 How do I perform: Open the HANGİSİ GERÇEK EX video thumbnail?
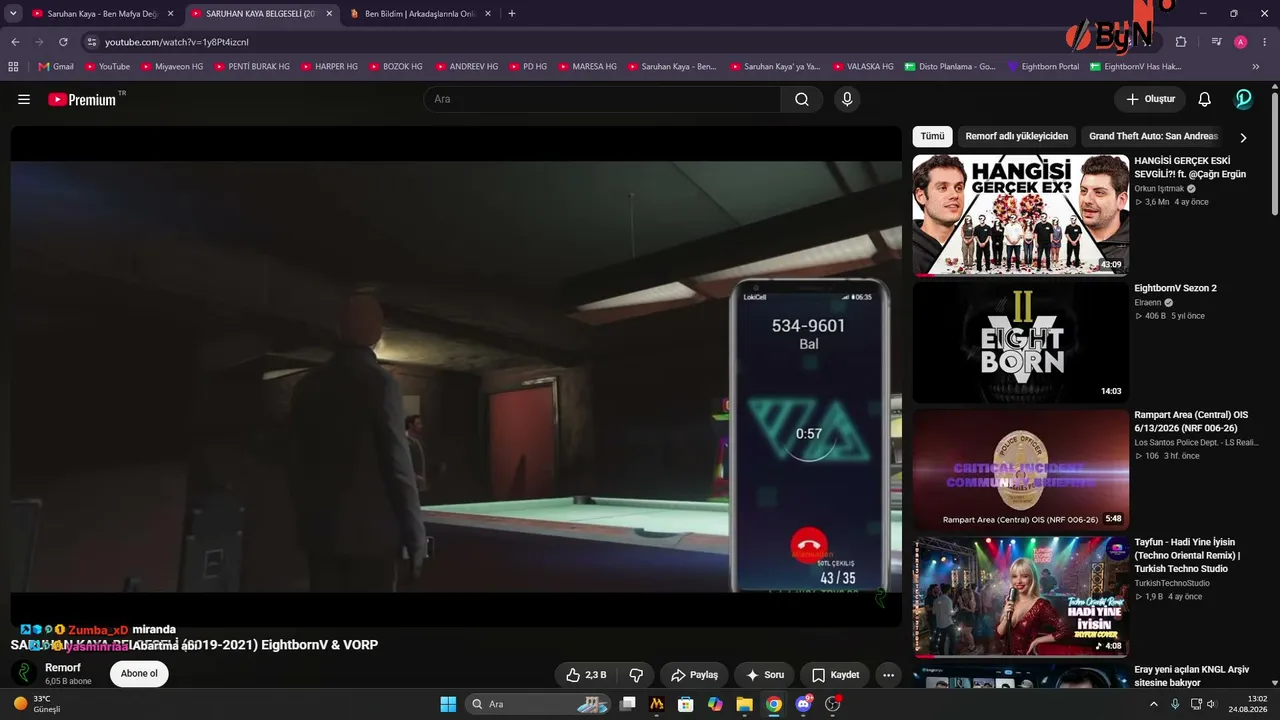pyautogui.click(x=1021, y=215)
